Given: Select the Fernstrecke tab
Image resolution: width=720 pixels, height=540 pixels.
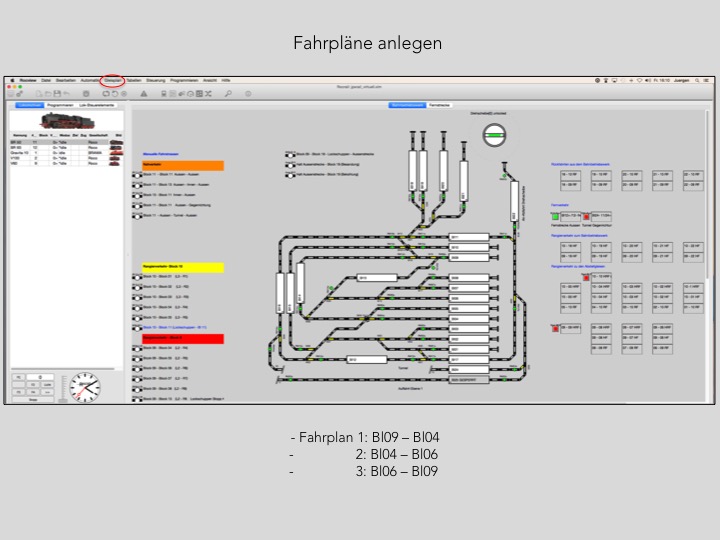Looking at the screenshot, I should (x=439, y=104).
